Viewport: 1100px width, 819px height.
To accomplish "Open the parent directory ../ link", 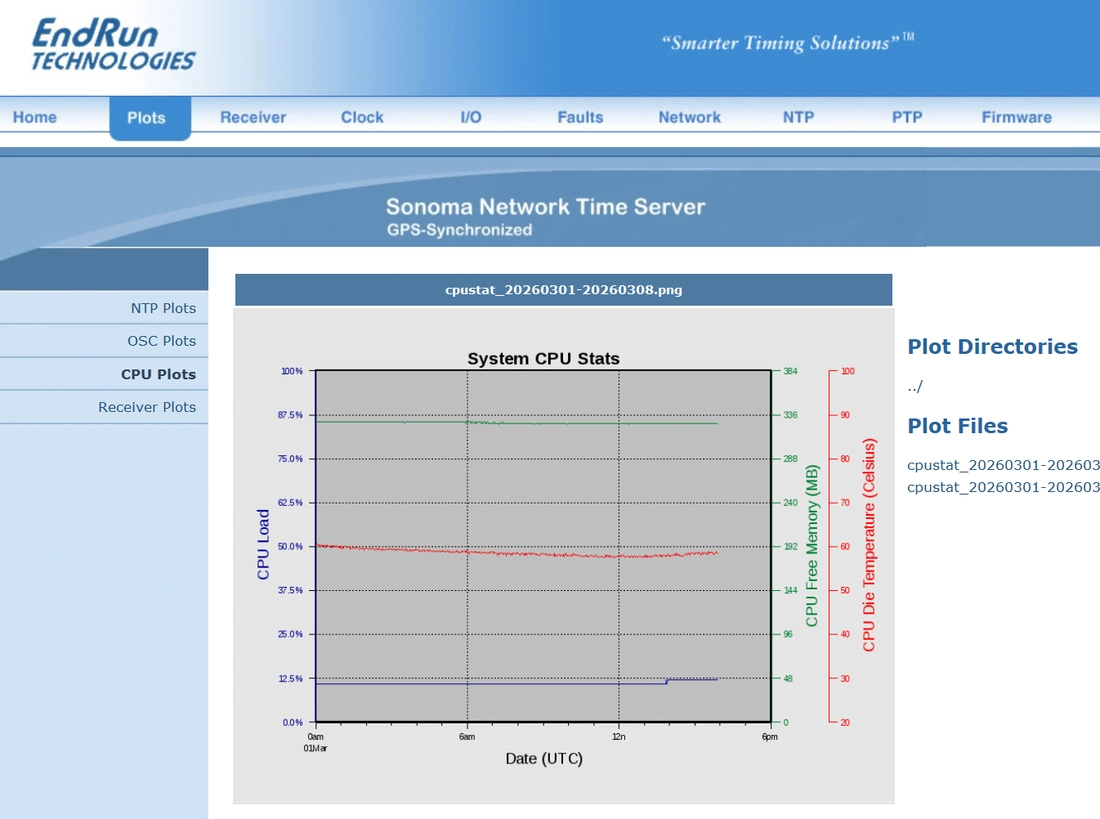I will point(915,386).
